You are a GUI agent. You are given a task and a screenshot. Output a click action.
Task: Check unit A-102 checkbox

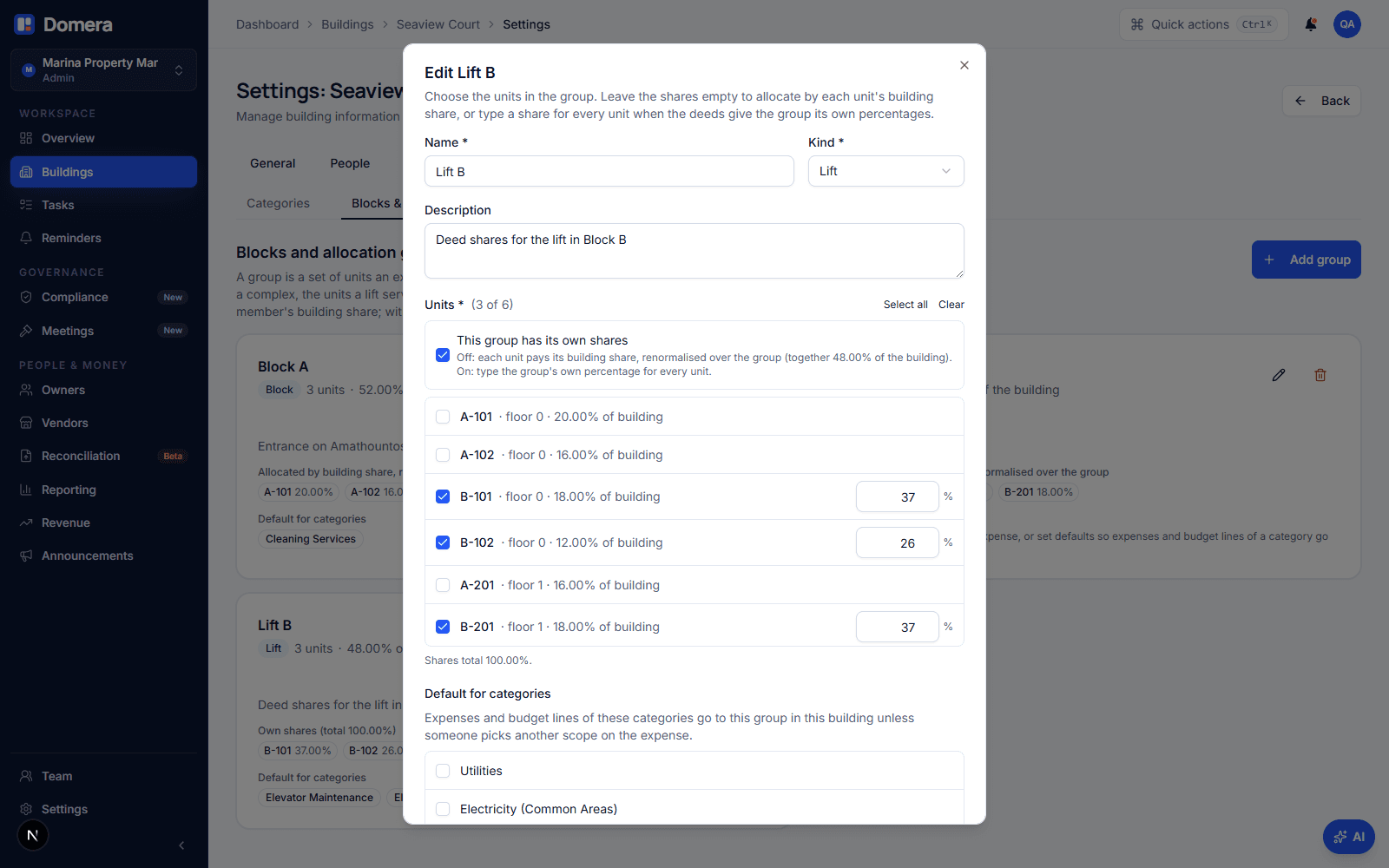pos(443,455)
